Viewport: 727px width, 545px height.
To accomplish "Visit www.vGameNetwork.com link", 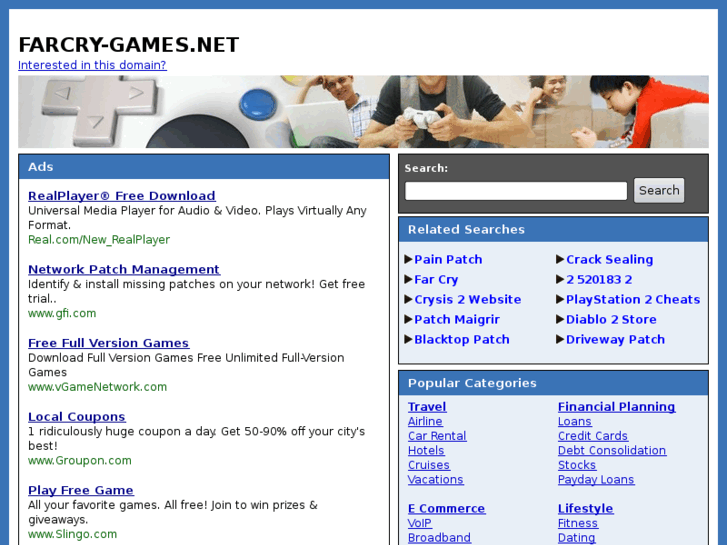I will tap(97, 387).
